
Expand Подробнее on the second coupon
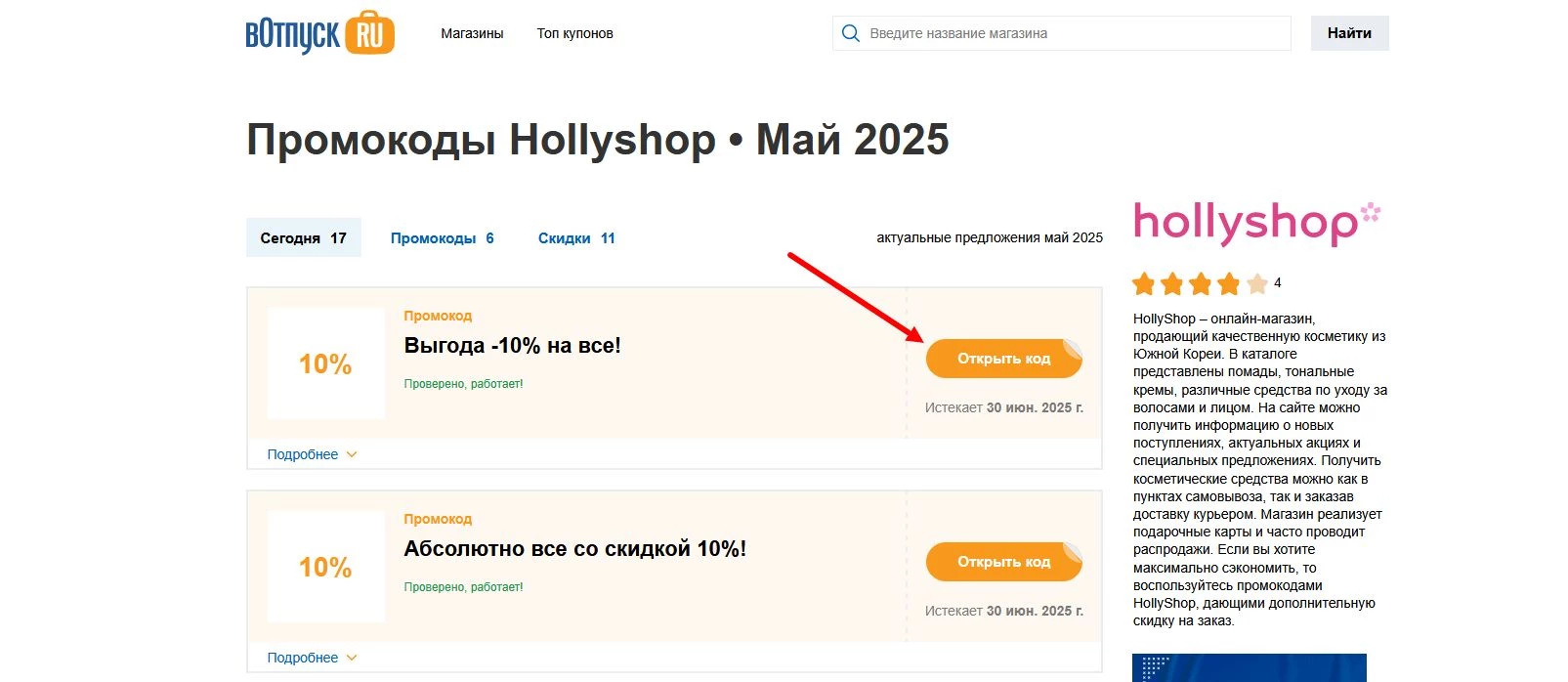tap(304, 658)
